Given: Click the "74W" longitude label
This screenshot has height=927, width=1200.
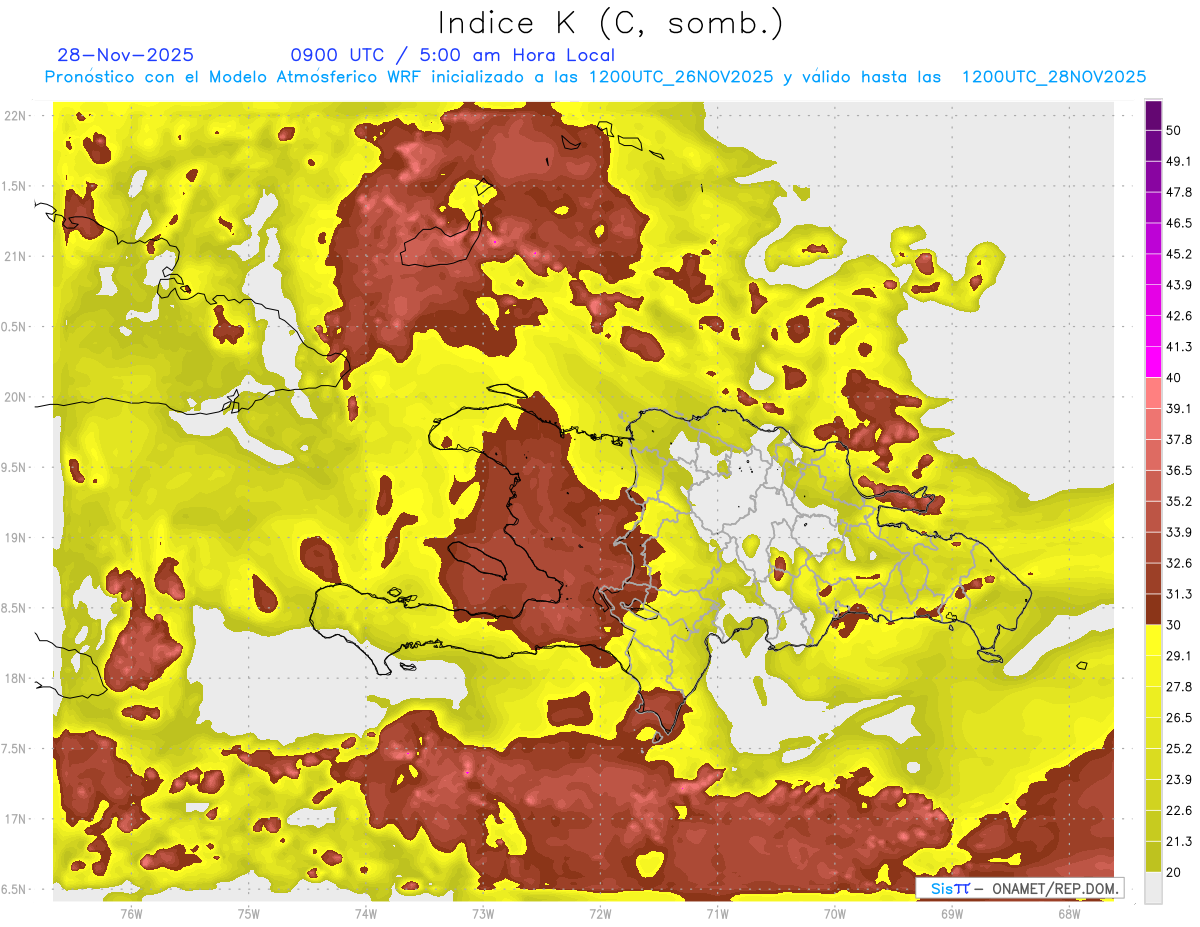Looking at the screenshot, I should tap(366, 912).
